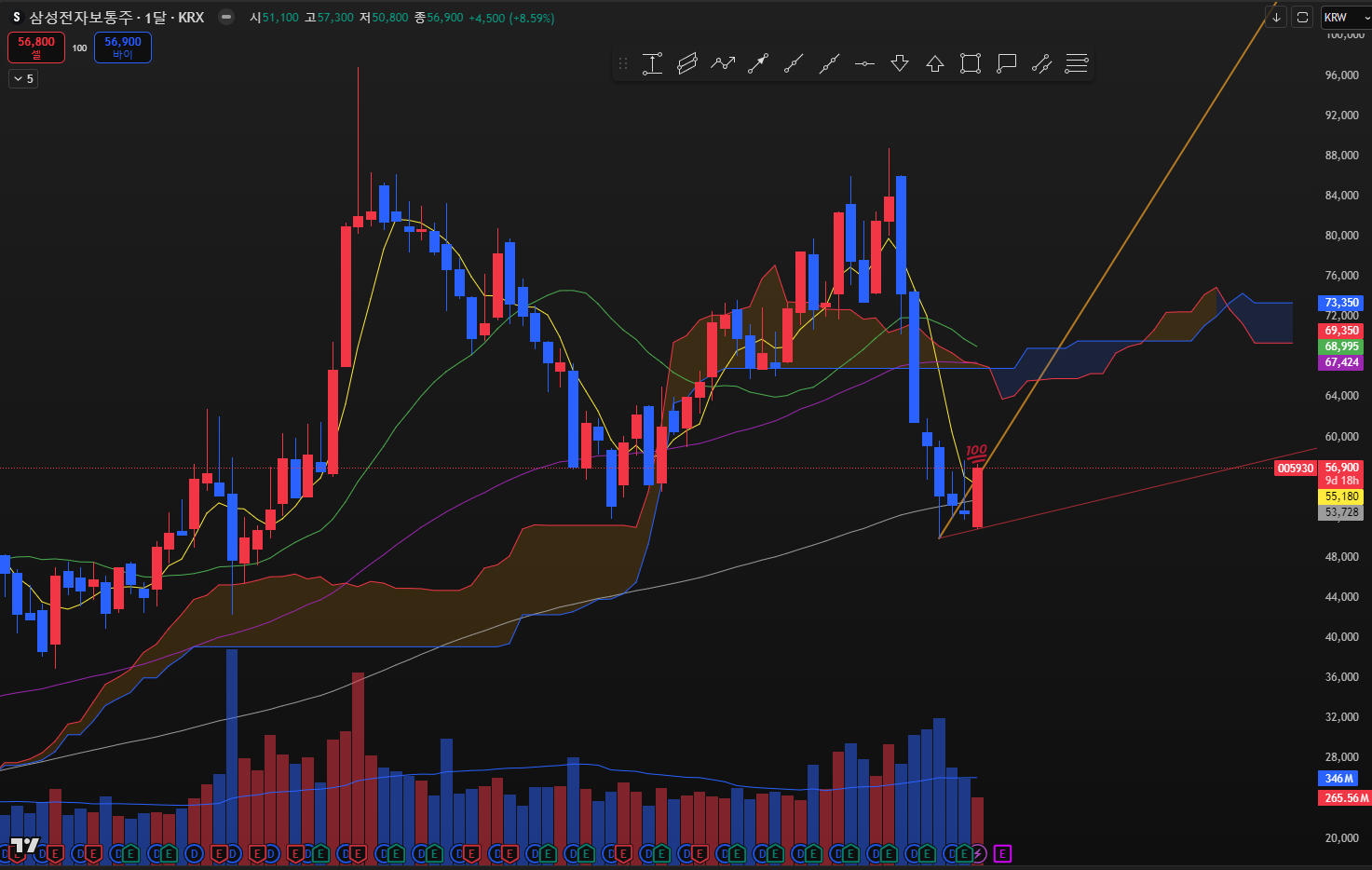Click the 005930 ticker price label
Screen dimensions: 1372x870
(1296, 469)
